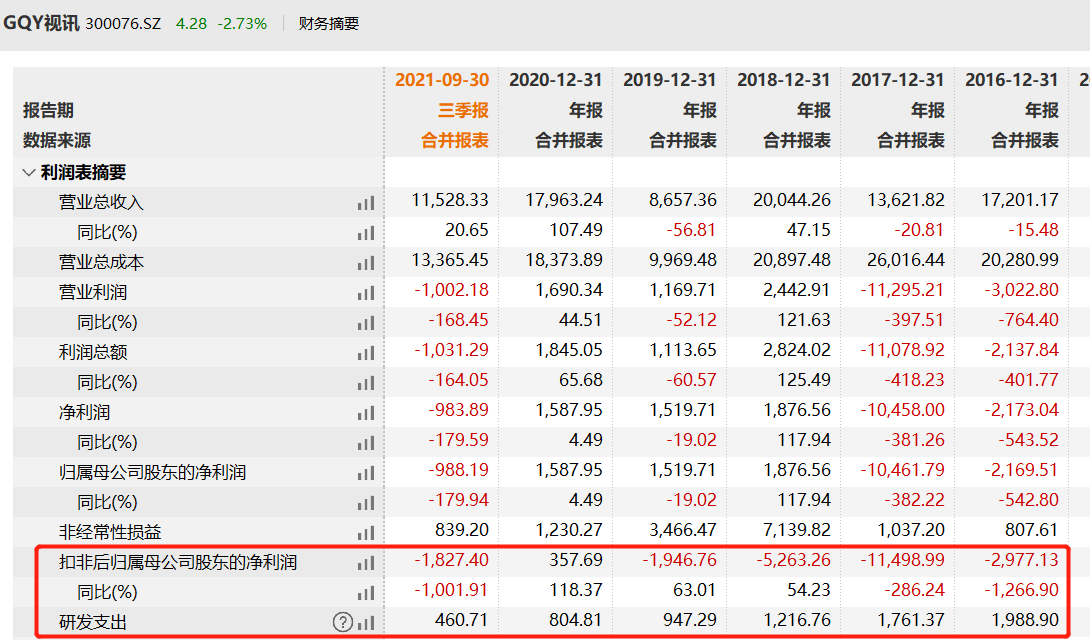Image resolution: width=1090 pixels, height=640 pixels.
Task: Click chart icon next to 营业总收入
Action: (366, 202)
